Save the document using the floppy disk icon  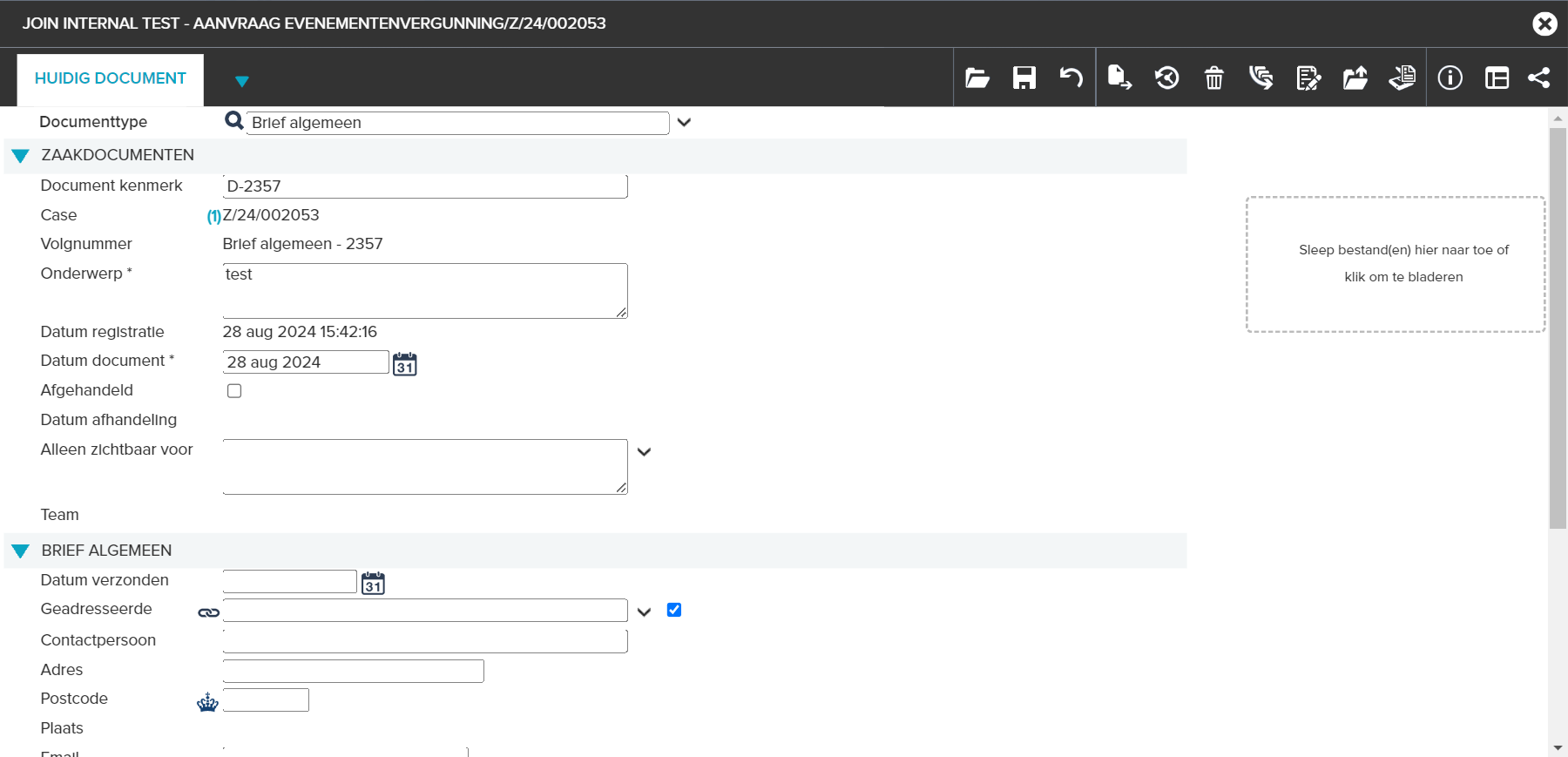(1024, 78)
